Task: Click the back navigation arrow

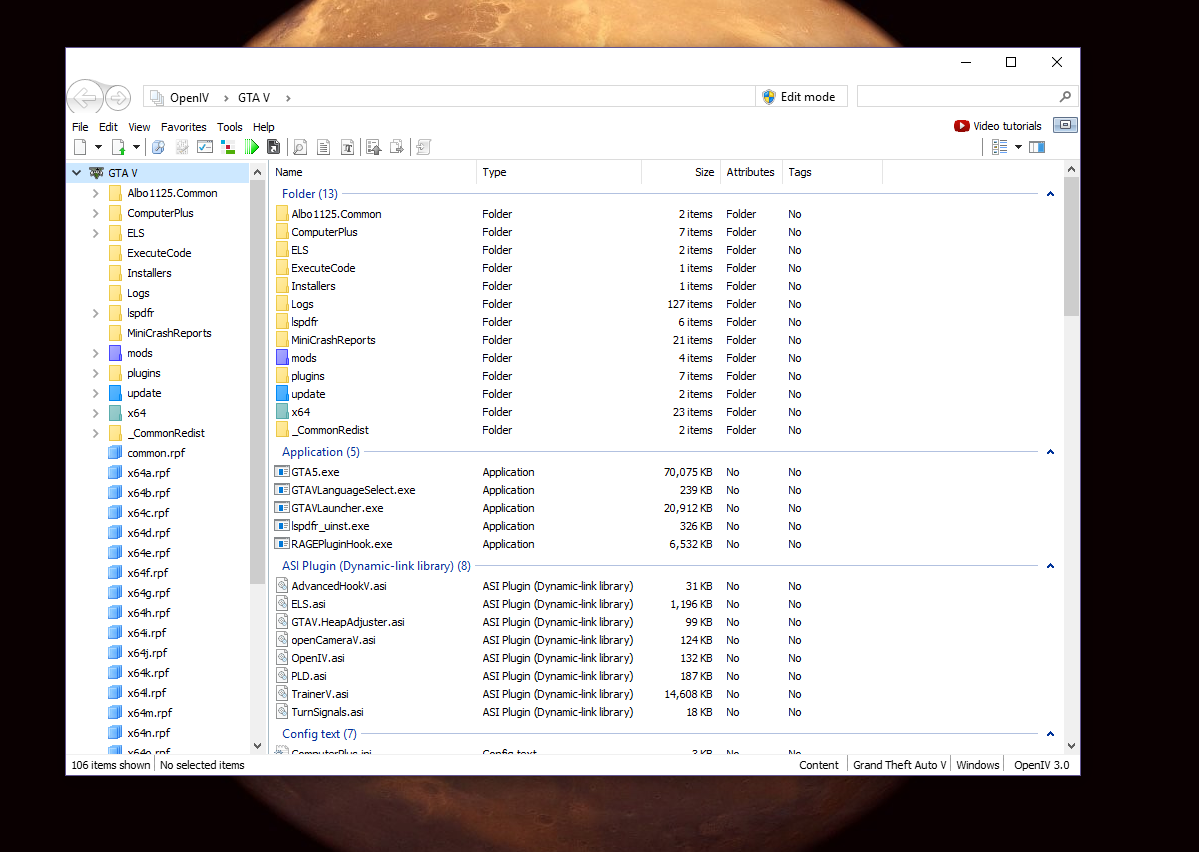Action: click(x=85, y=97)
